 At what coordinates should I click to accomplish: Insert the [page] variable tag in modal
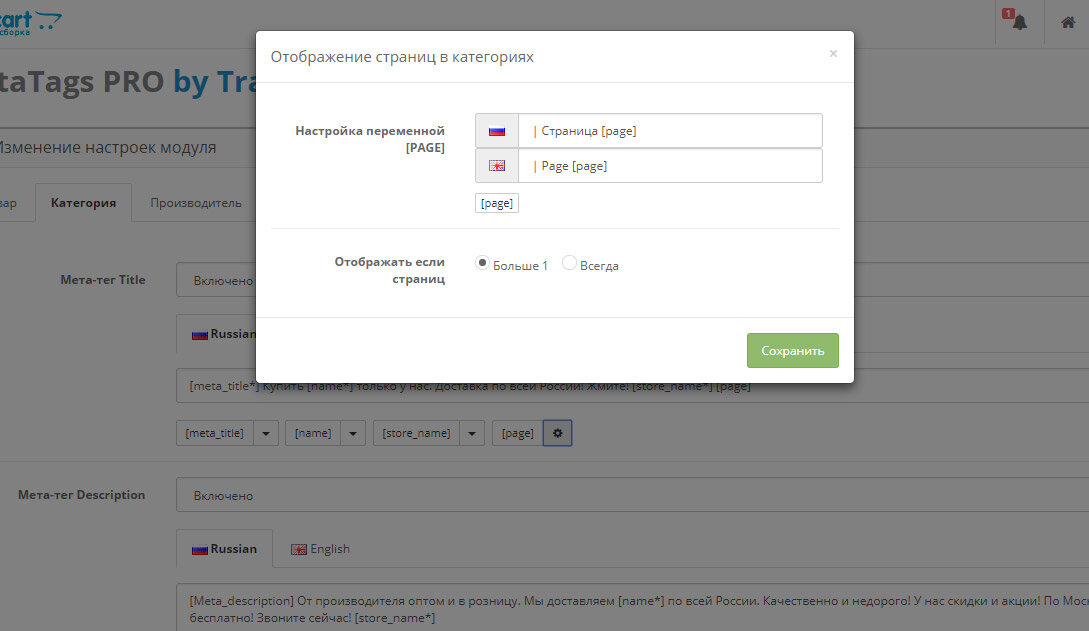[x=497, y=203]
